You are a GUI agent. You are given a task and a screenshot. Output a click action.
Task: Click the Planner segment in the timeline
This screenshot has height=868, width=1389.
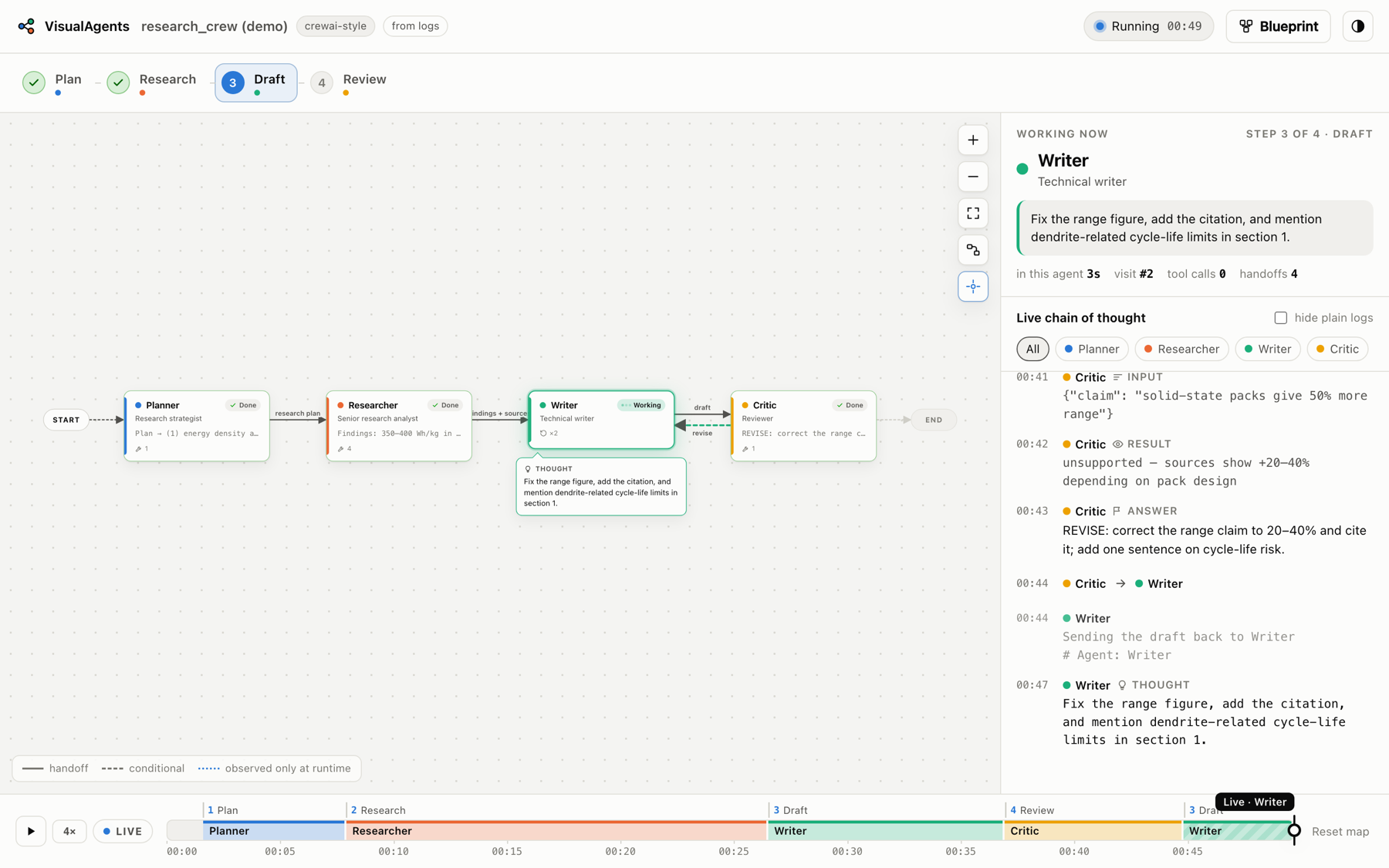click(273, 831)
